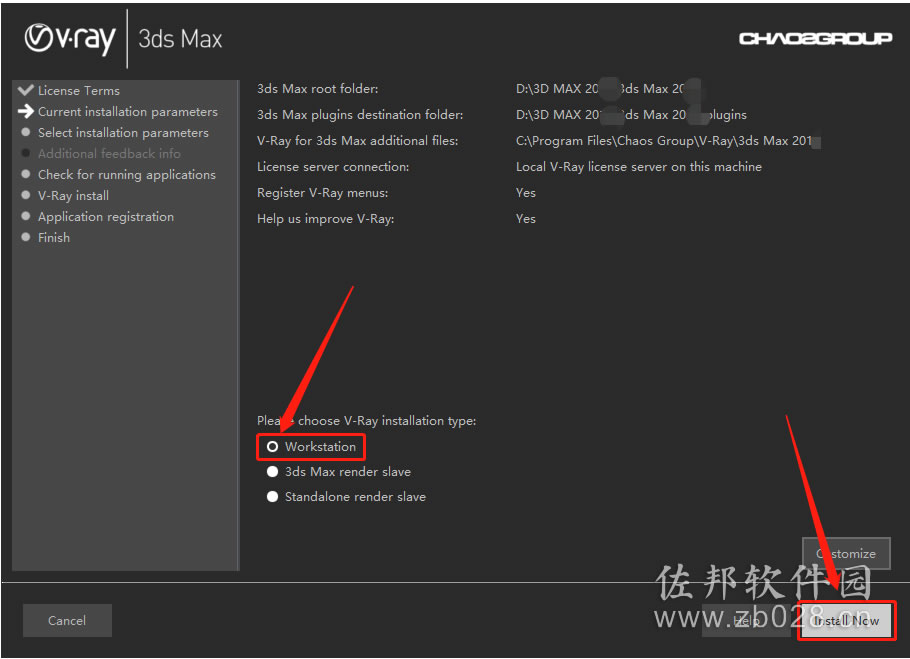
Task: Click 'License server connection:' label
Action: point(333,167)
